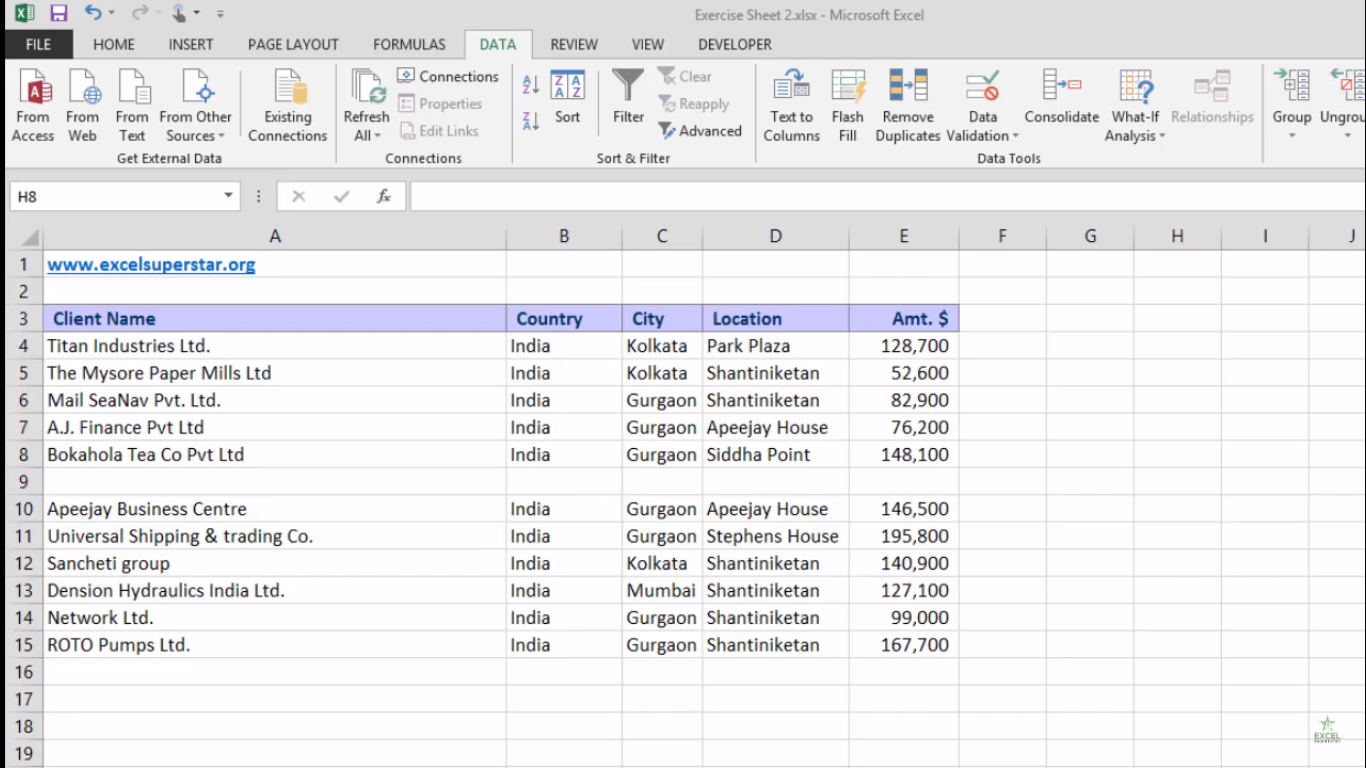Image resolution: width=1366 pixels, height=768 pixels.
Task: Sort A to Z ascending
Action: click(531, 86)
